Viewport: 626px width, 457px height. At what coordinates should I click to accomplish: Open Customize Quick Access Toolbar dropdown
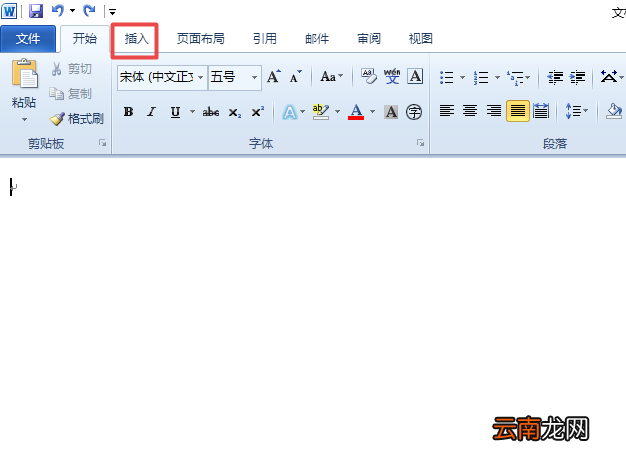[113, 12]
